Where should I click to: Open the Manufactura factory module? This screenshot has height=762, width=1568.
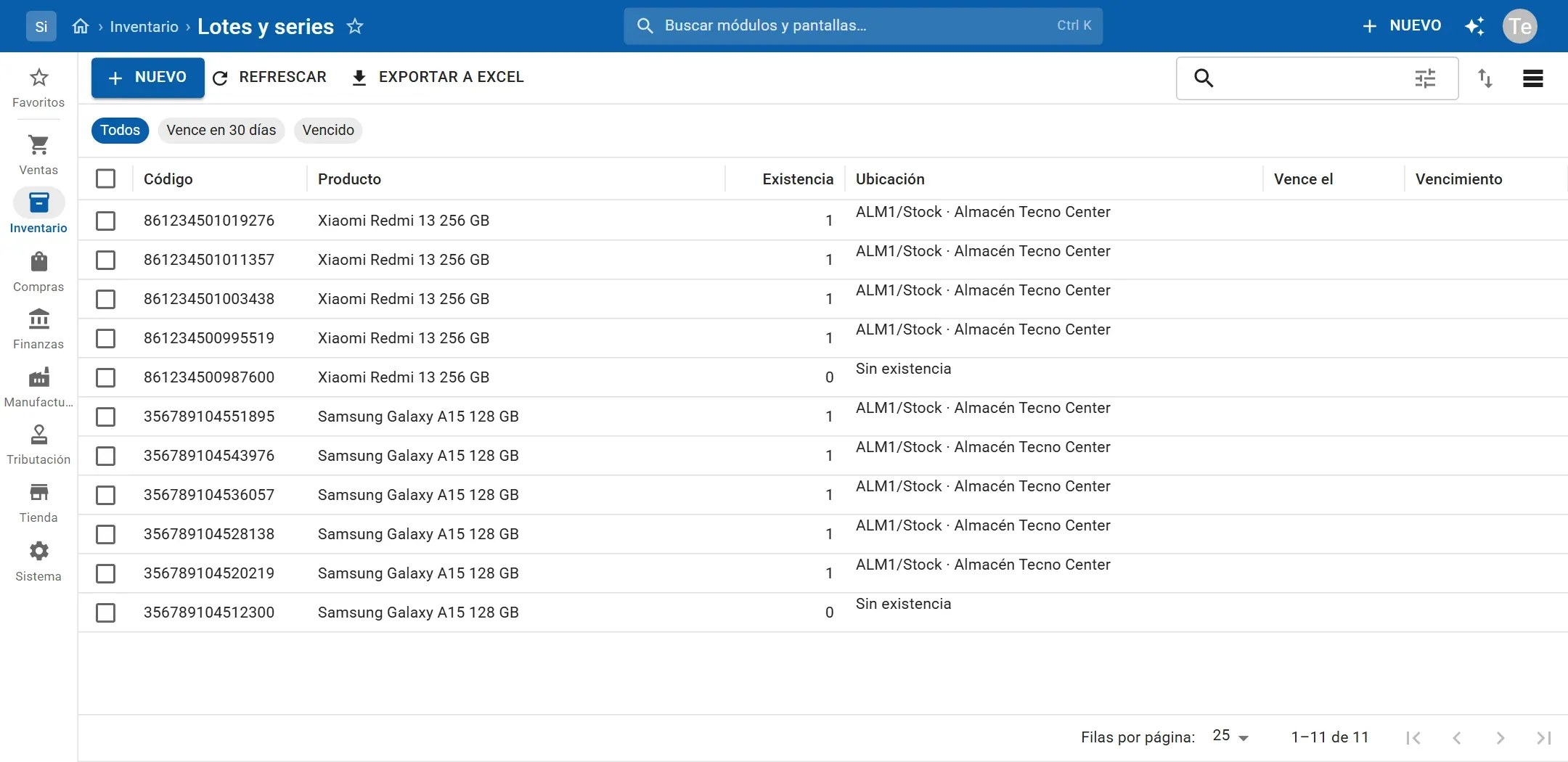[x=38, y=387]
